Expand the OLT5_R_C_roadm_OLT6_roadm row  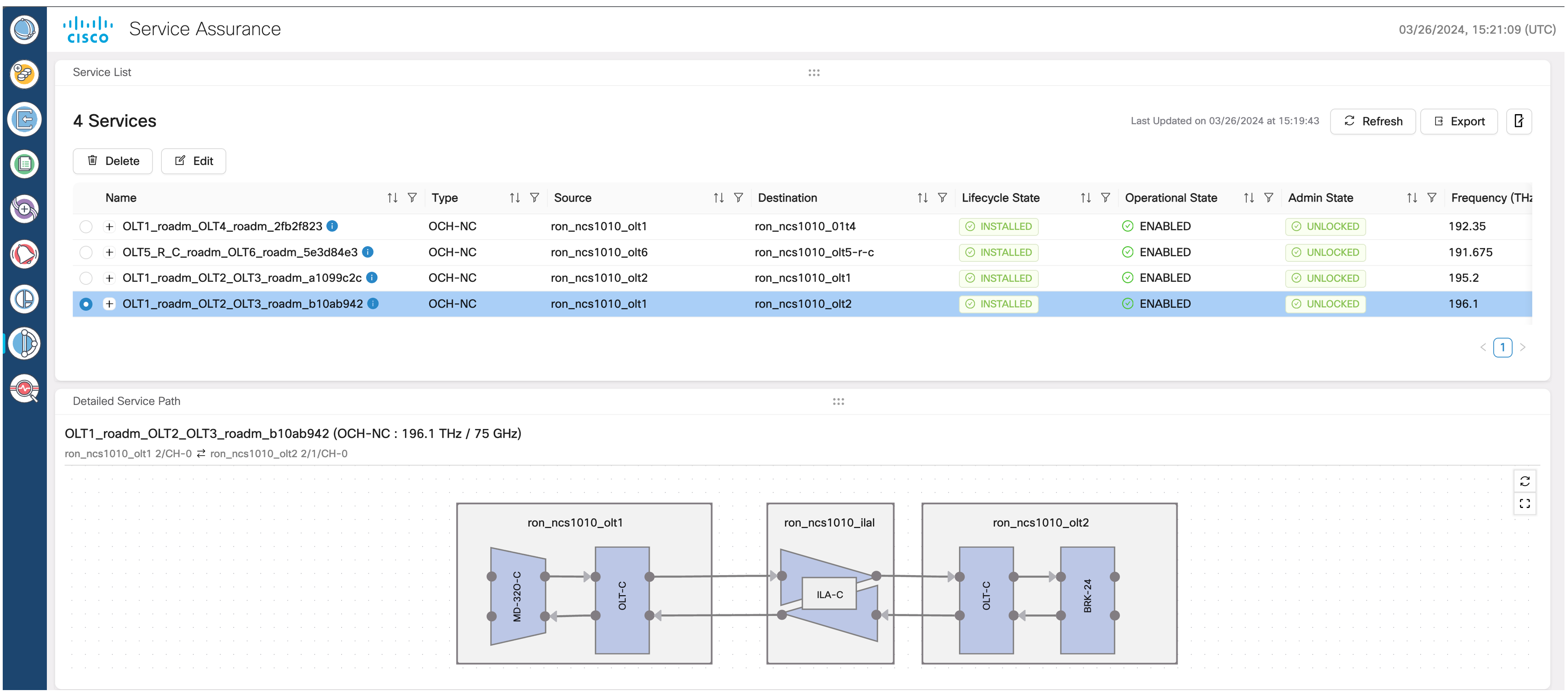(x=109, y=252)
